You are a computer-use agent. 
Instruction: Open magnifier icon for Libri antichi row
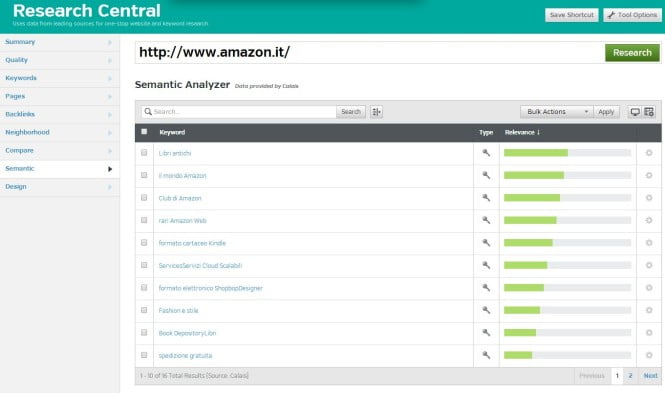[486, 153]
